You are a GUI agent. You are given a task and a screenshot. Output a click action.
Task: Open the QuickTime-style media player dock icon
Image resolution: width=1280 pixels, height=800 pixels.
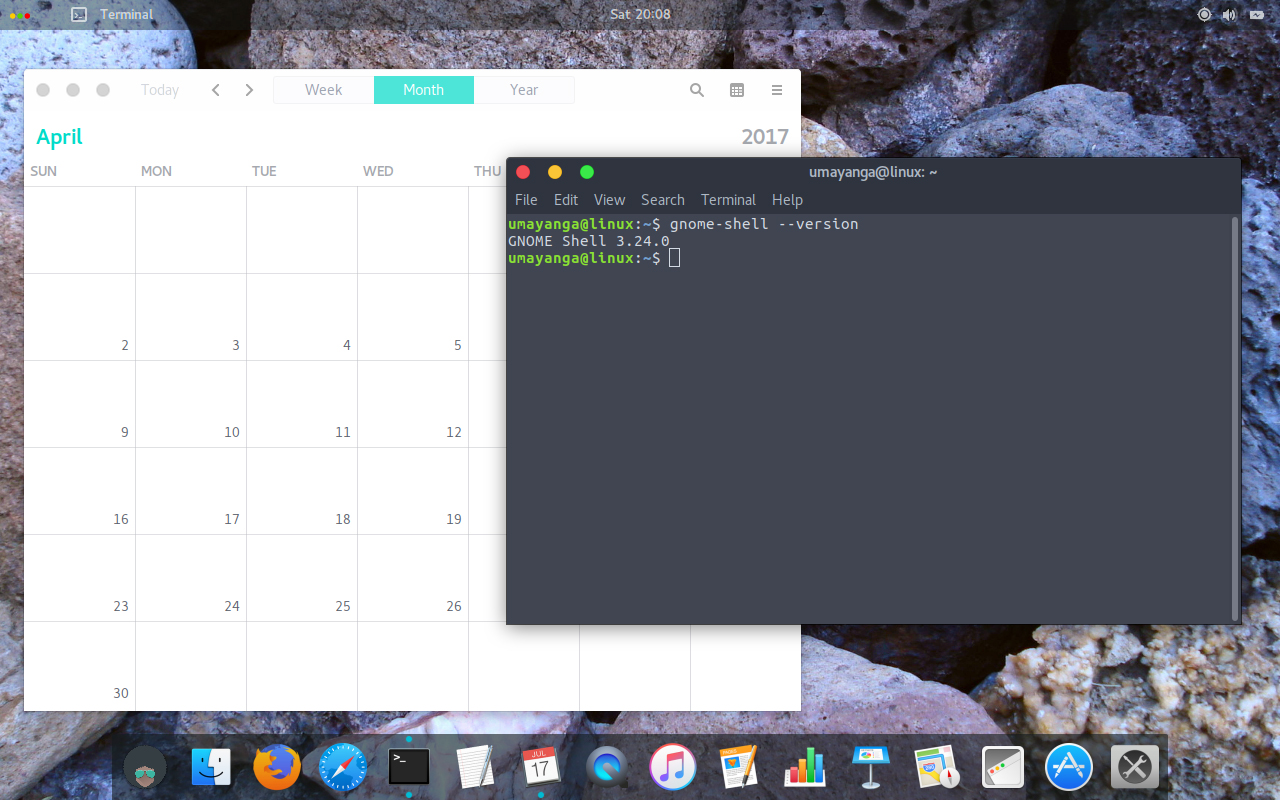[606, 768]
